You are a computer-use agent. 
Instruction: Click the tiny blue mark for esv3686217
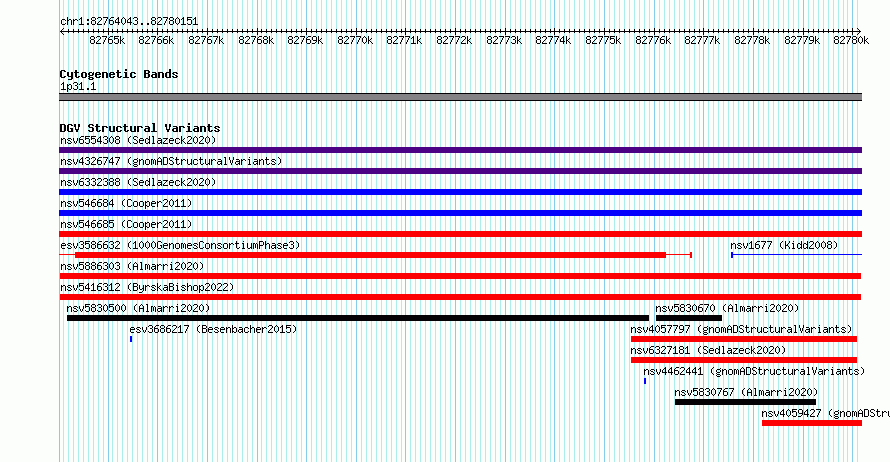(x=131, y=339)
